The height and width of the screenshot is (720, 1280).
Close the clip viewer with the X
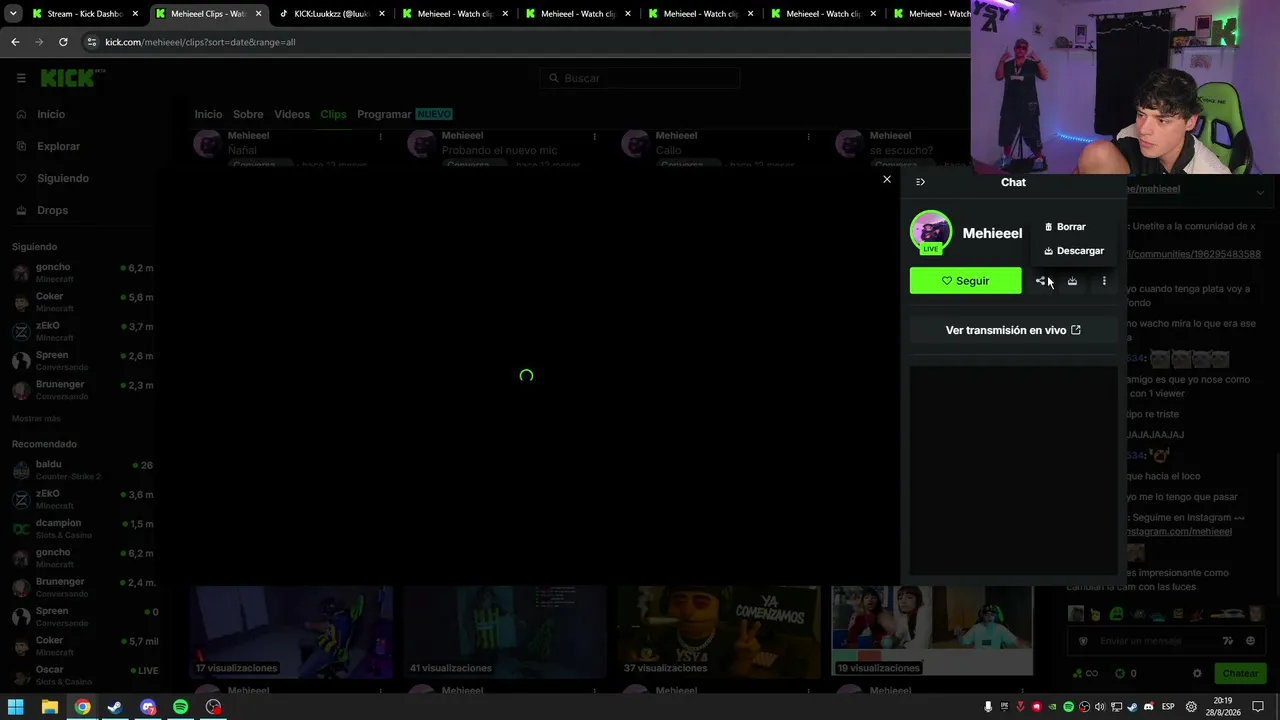pyautogui.click(x=886, y=180)
